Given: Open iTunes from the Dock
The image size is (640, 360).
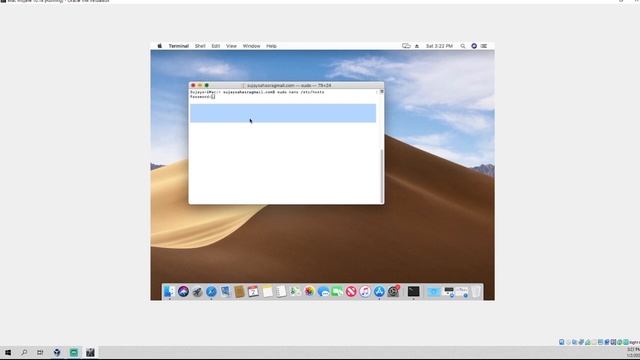Looking at the screenshot, I should click(365, 291).
